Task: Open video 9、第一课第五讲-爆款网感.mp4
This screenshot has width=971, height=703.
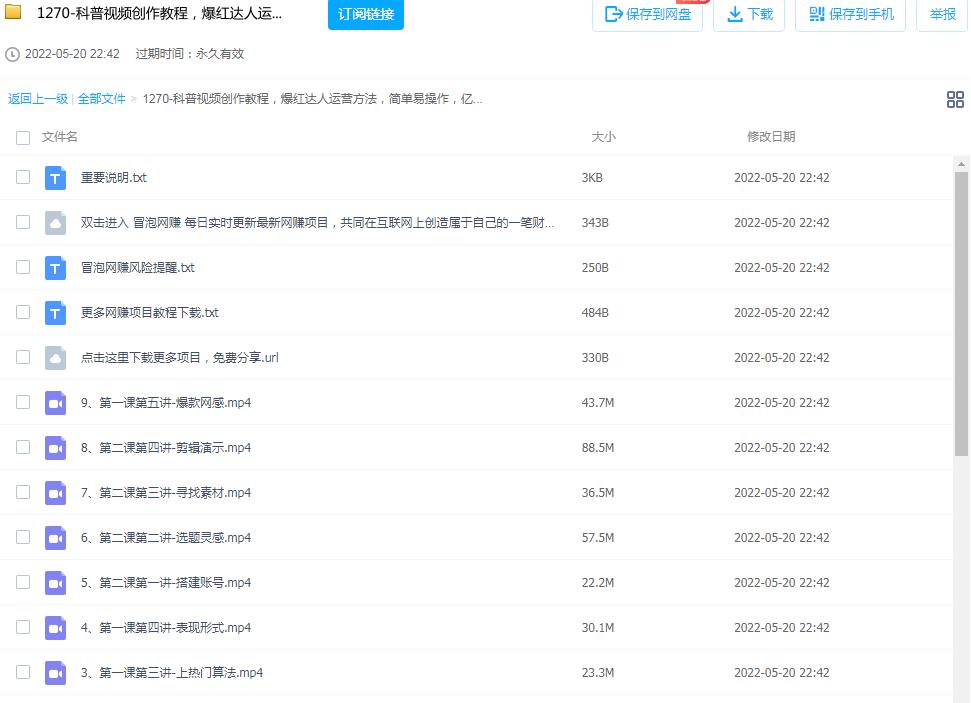Action: [166, 403]
